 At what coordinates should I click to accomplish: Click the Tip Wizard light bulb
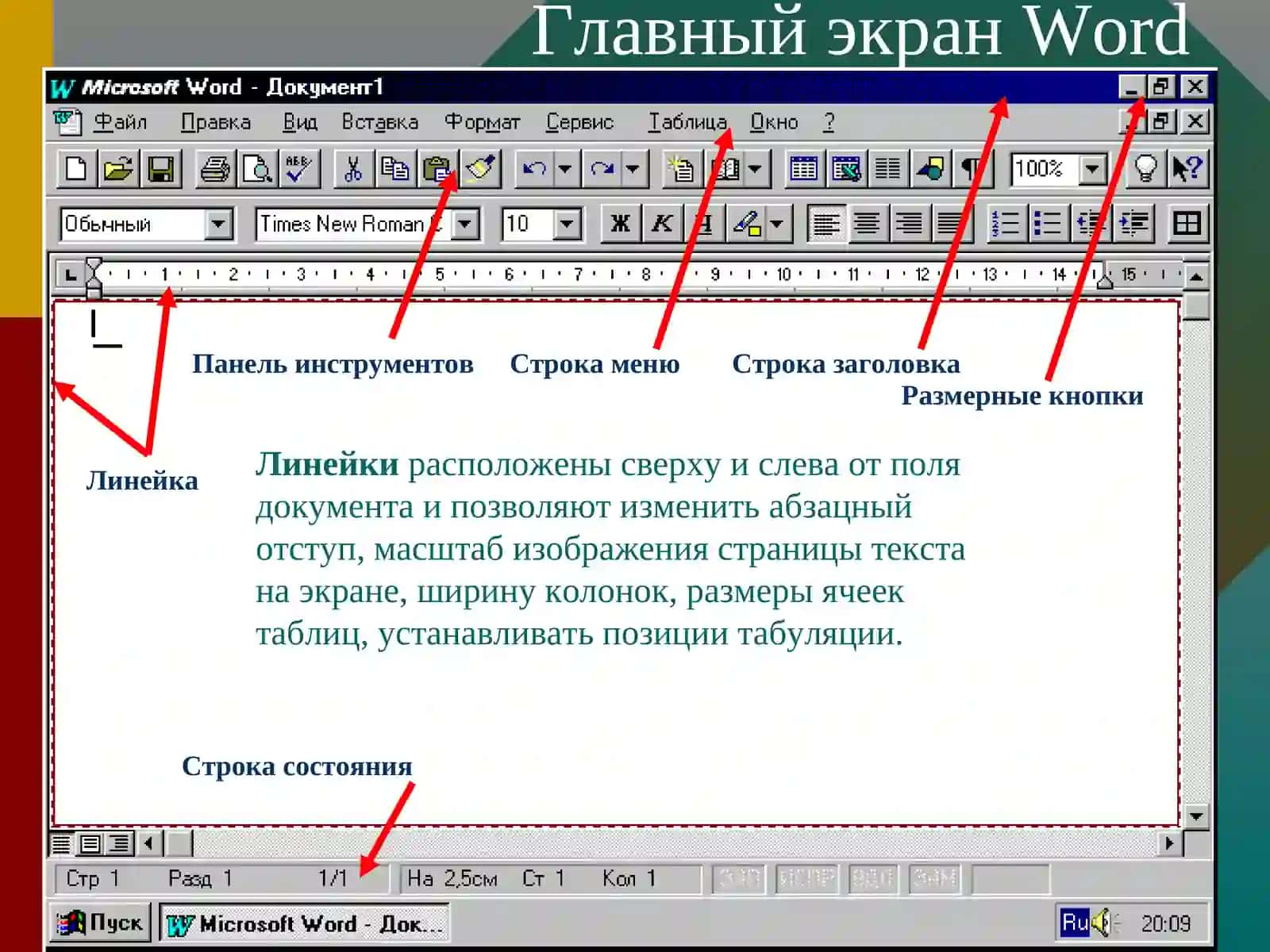tap(1145, 169)
